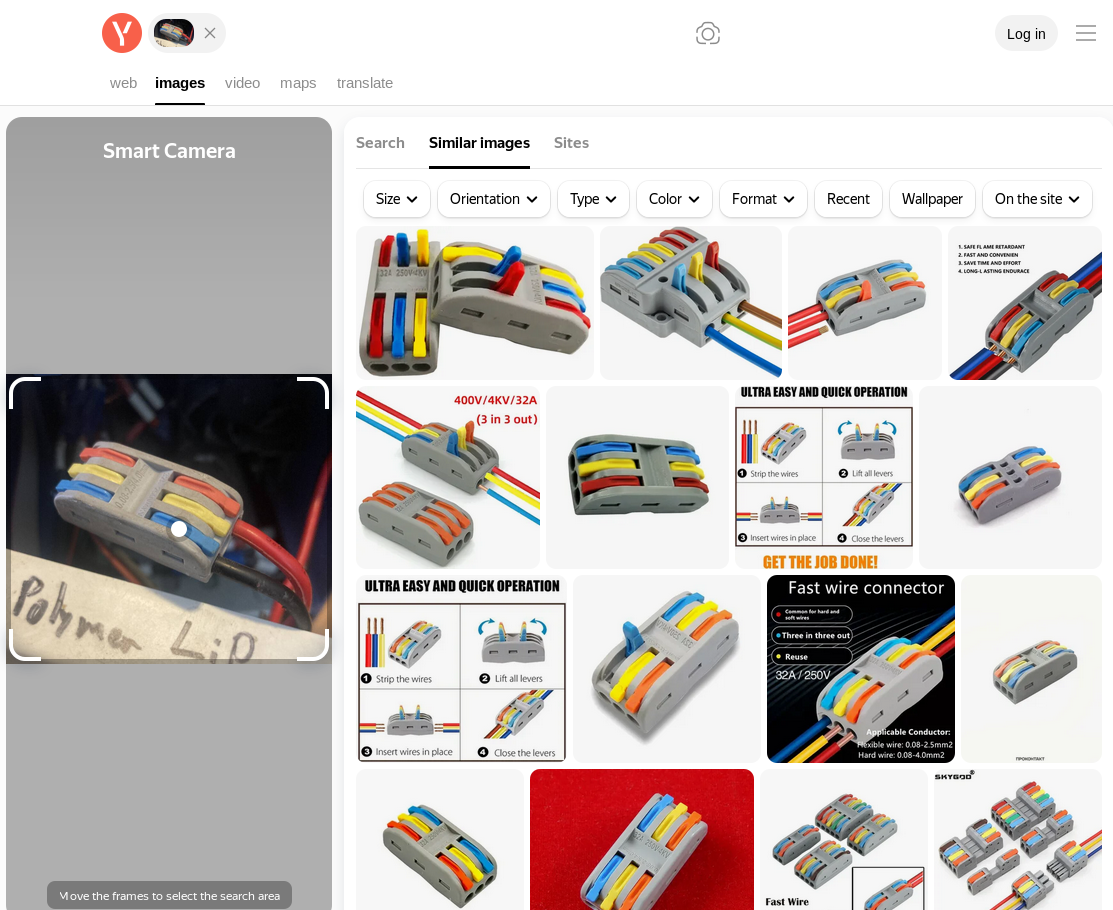Remove the uploaded image from search

[x=210, y=33]
